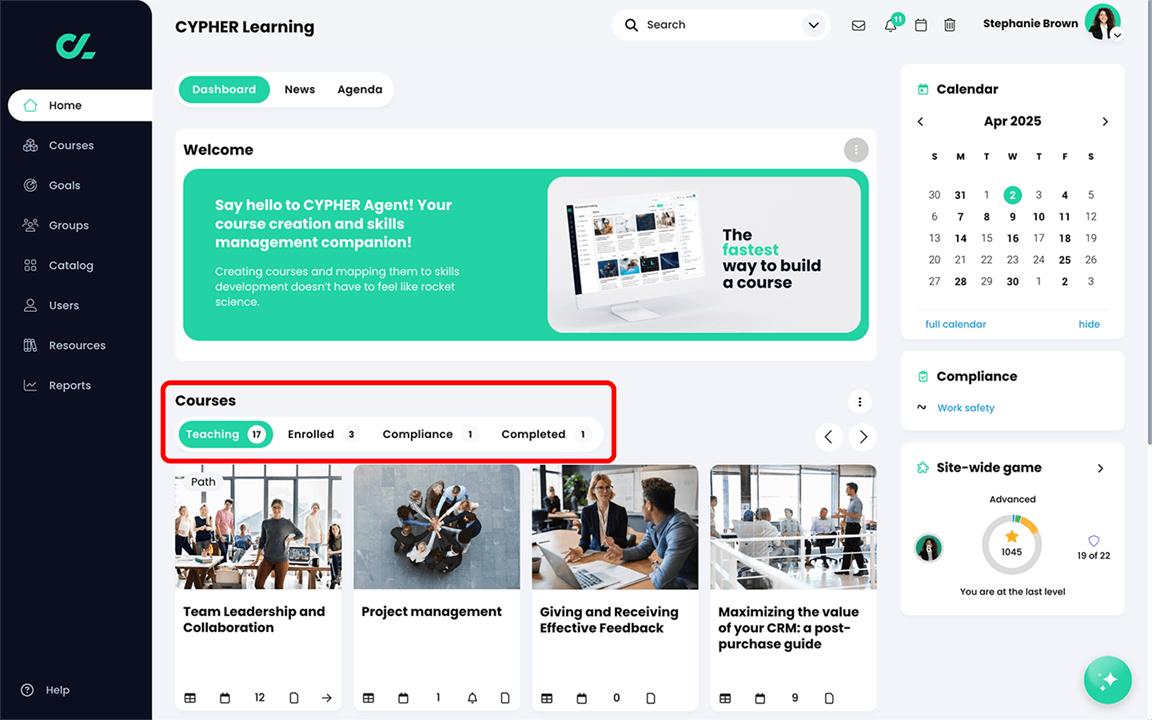Switch to the Agenda tab
This screenshot has height=720, width=1152.
pos(360,90)
